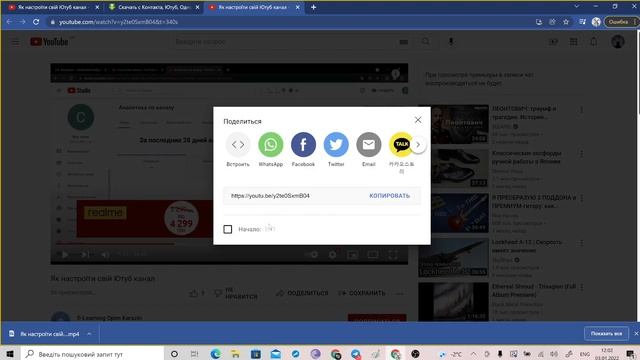Viewport: 640px width, 360px height.
Task: Click the YouTube search magnifier button
Action: tap(425, 42)
